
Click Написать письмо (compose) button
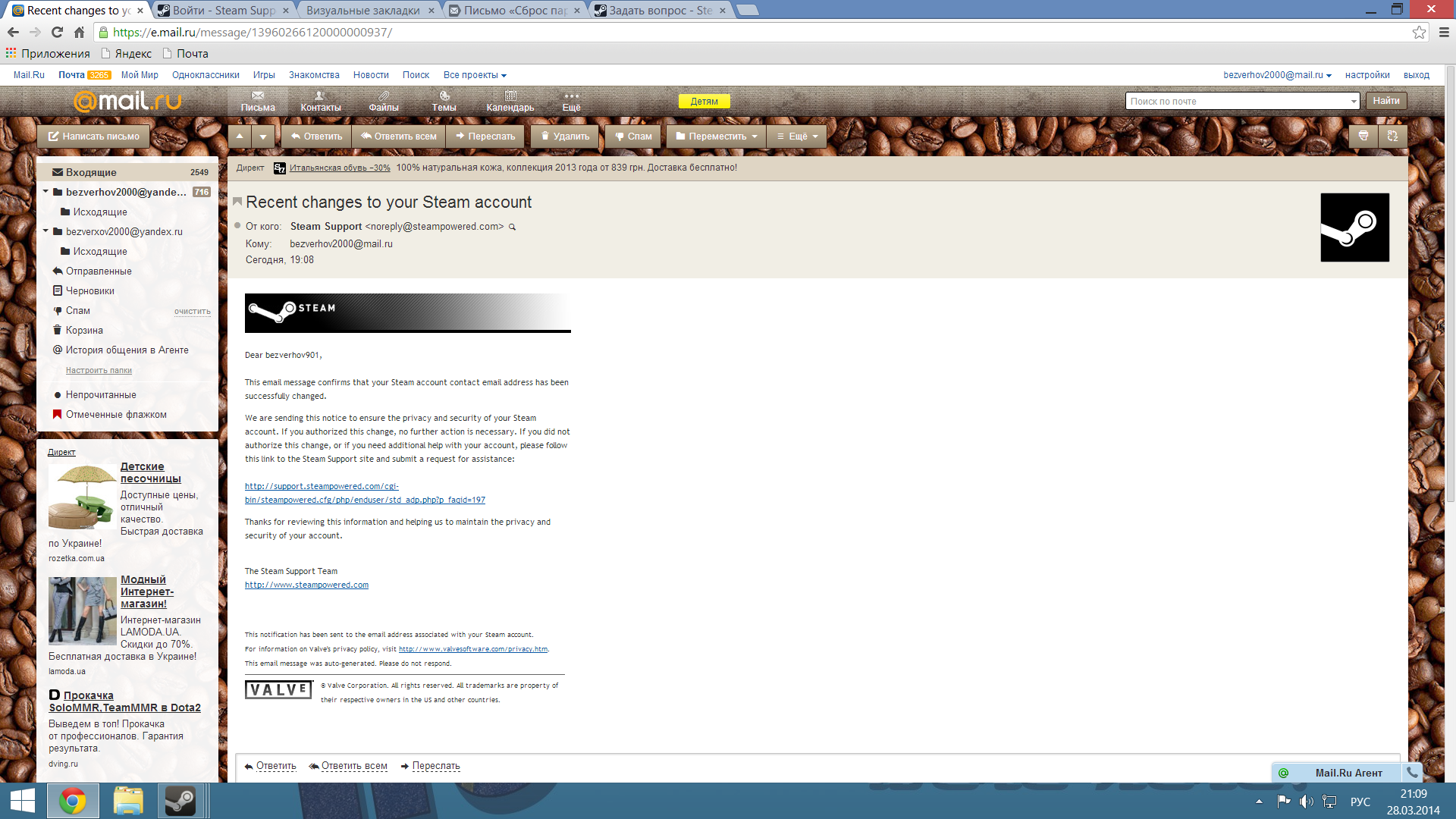pyautogui.click(x=93, y=136)
